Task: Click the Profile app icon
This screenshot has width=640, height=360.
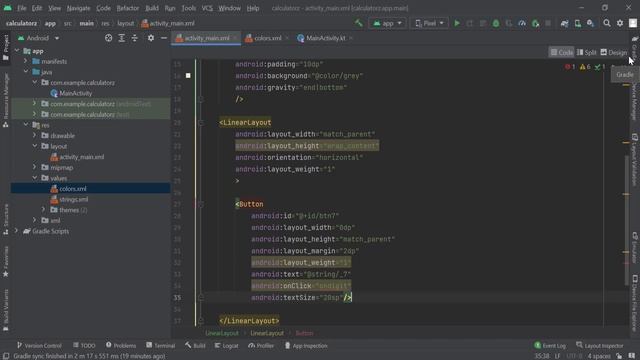Action: click(x=522, y=24)
